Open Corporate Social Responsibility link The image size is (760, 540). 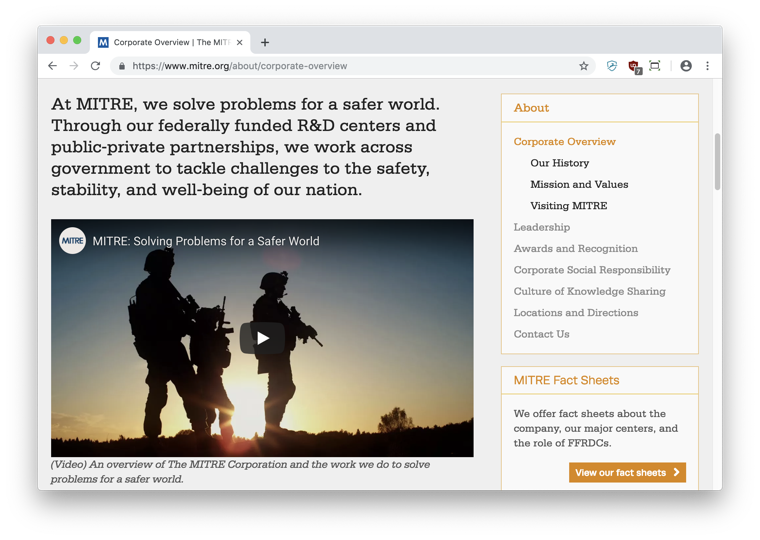pyautogui.click(x=592, y=270)
